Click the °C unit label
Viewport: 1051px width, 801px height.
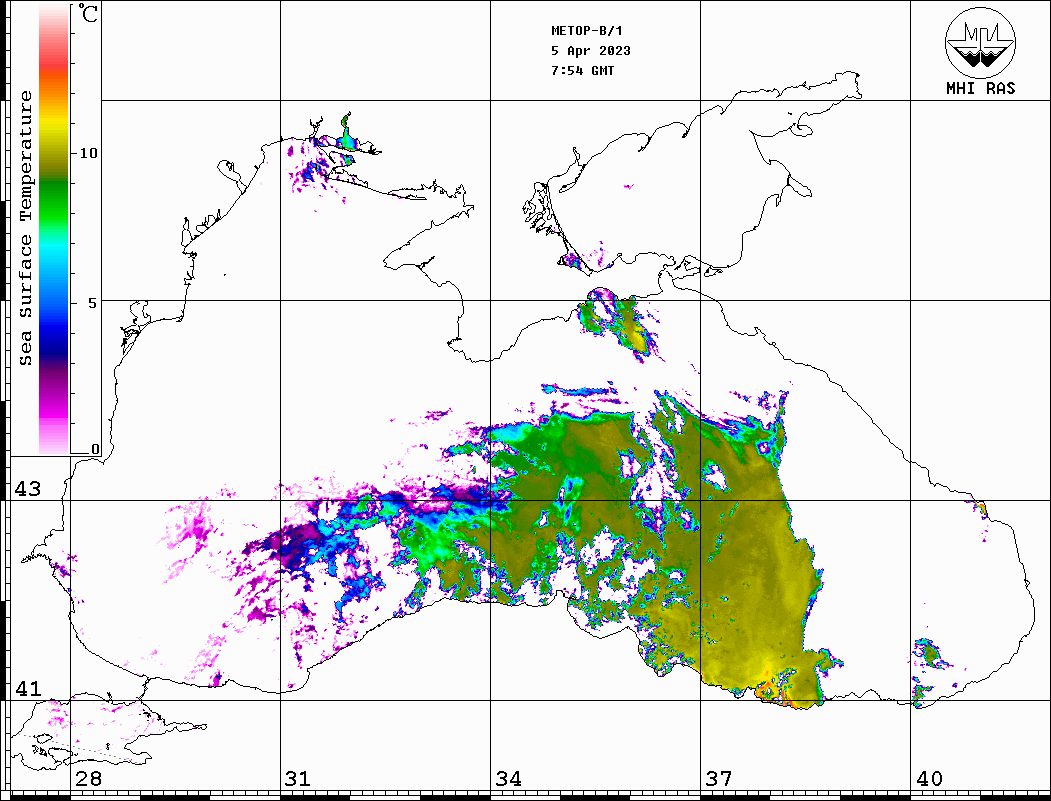coord(88,13)
